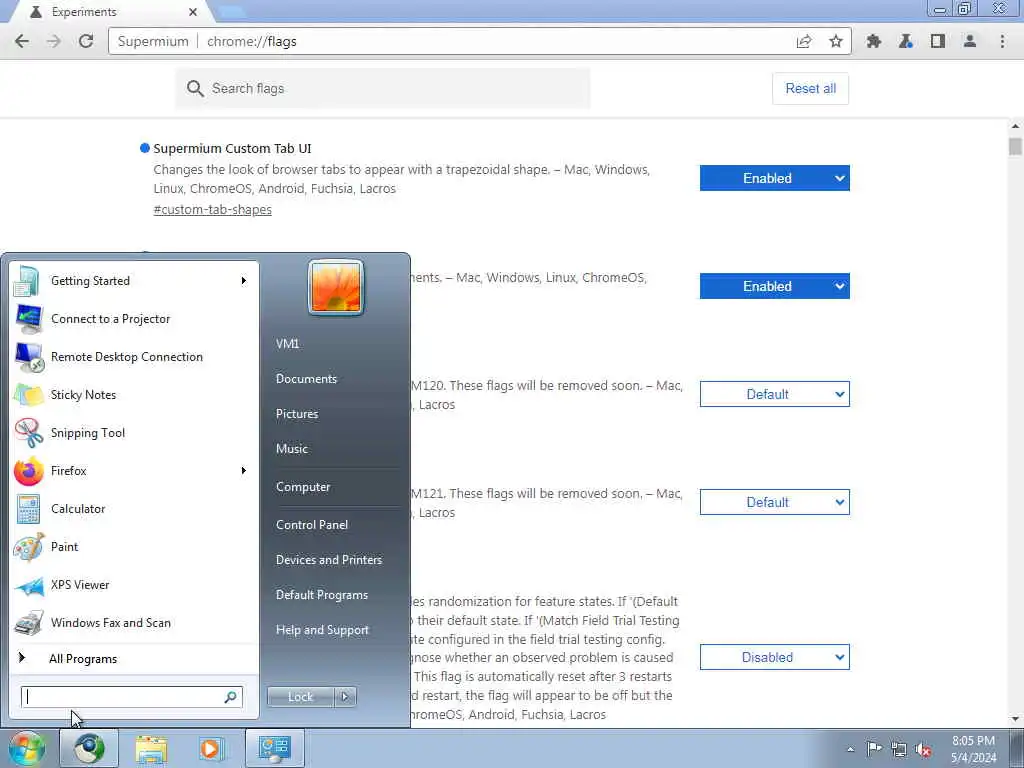1024x768 pixels.
Task: Open Paint from the Start menu
Action: point(134,547)
